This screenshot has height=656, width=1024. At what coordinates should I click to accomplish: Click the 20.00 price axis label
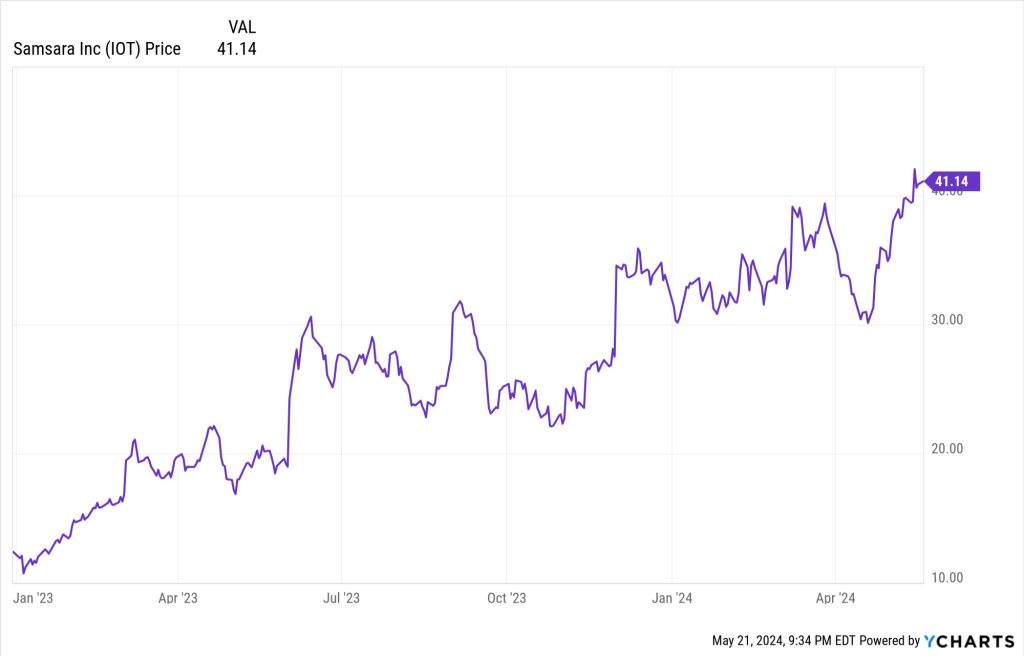pyautogui.click(x=946, y=449)
